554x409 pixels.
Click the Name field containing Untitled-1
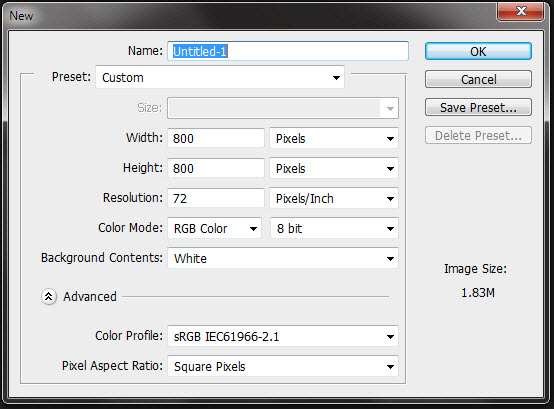pyautogui.click(x=288, y=52)
